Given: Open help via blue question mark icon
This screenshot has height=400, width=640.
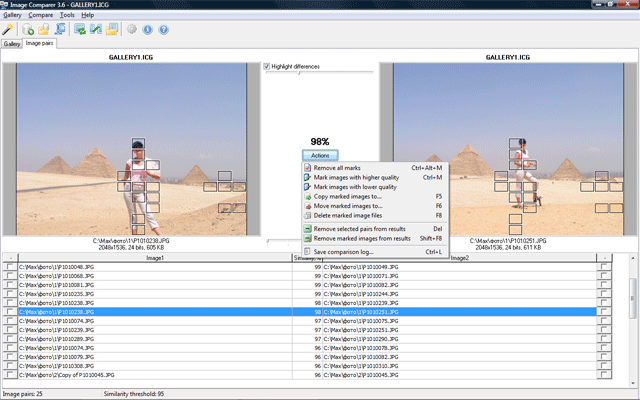Looking at the screenshot, I should pyautogui.click(x=164, y=29).
